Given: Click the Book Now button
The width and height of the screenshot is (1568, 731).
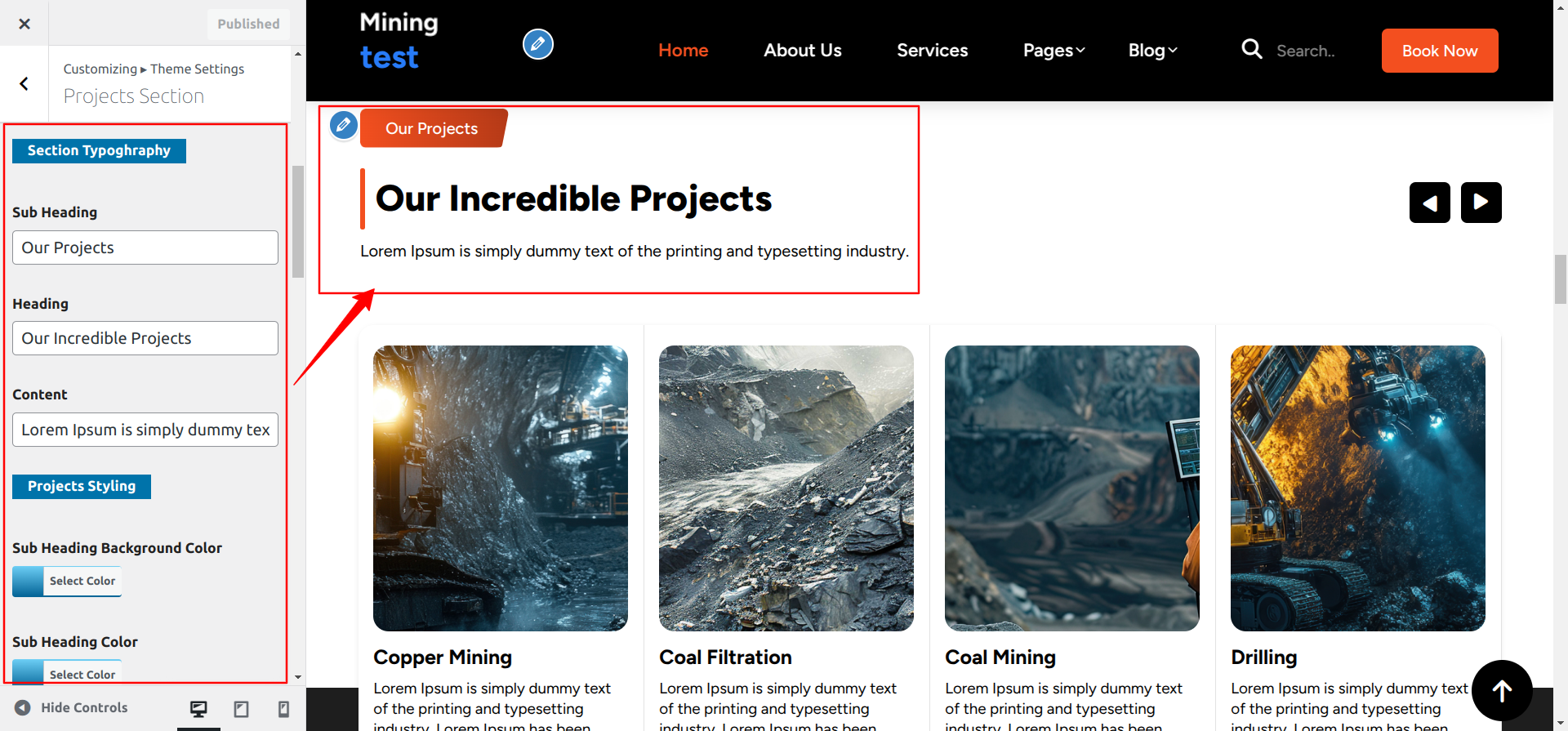Looking at the screenshot, I should pyautogui.click(x=1439, y=51).
